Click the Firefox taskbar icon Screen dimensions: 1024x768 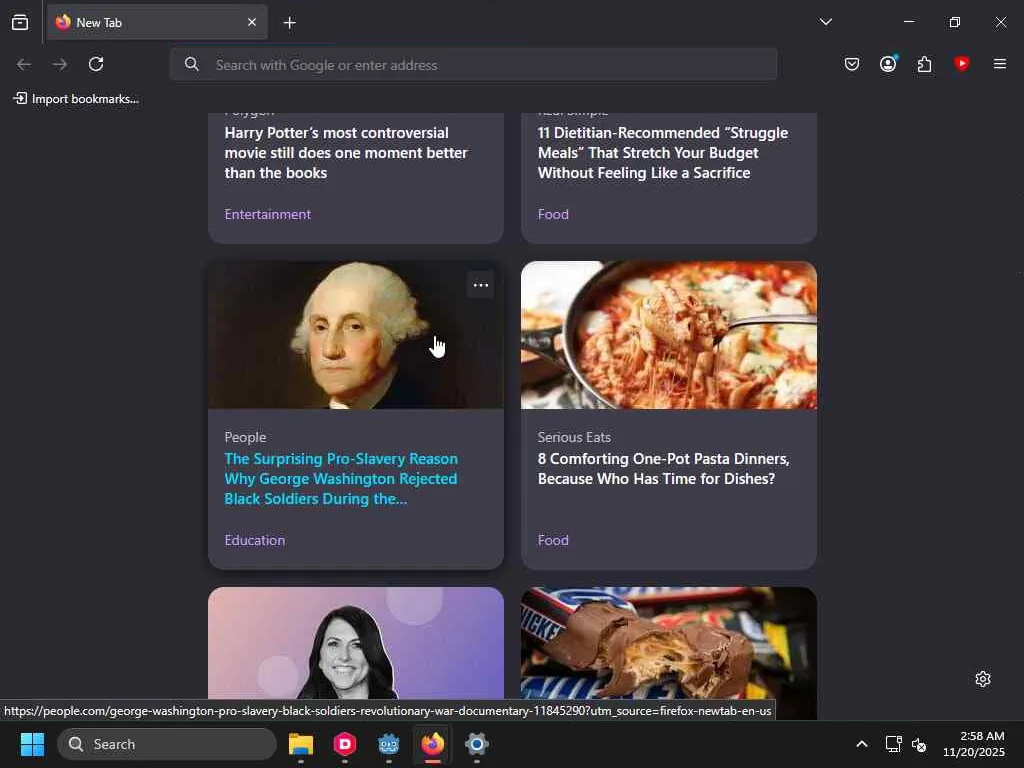click(x=432, y=744)
